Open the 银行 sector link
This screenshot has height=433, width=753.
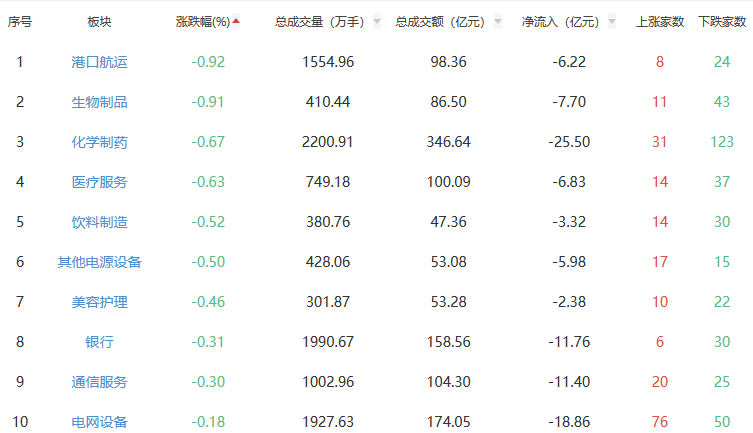[x=100, y=342]
